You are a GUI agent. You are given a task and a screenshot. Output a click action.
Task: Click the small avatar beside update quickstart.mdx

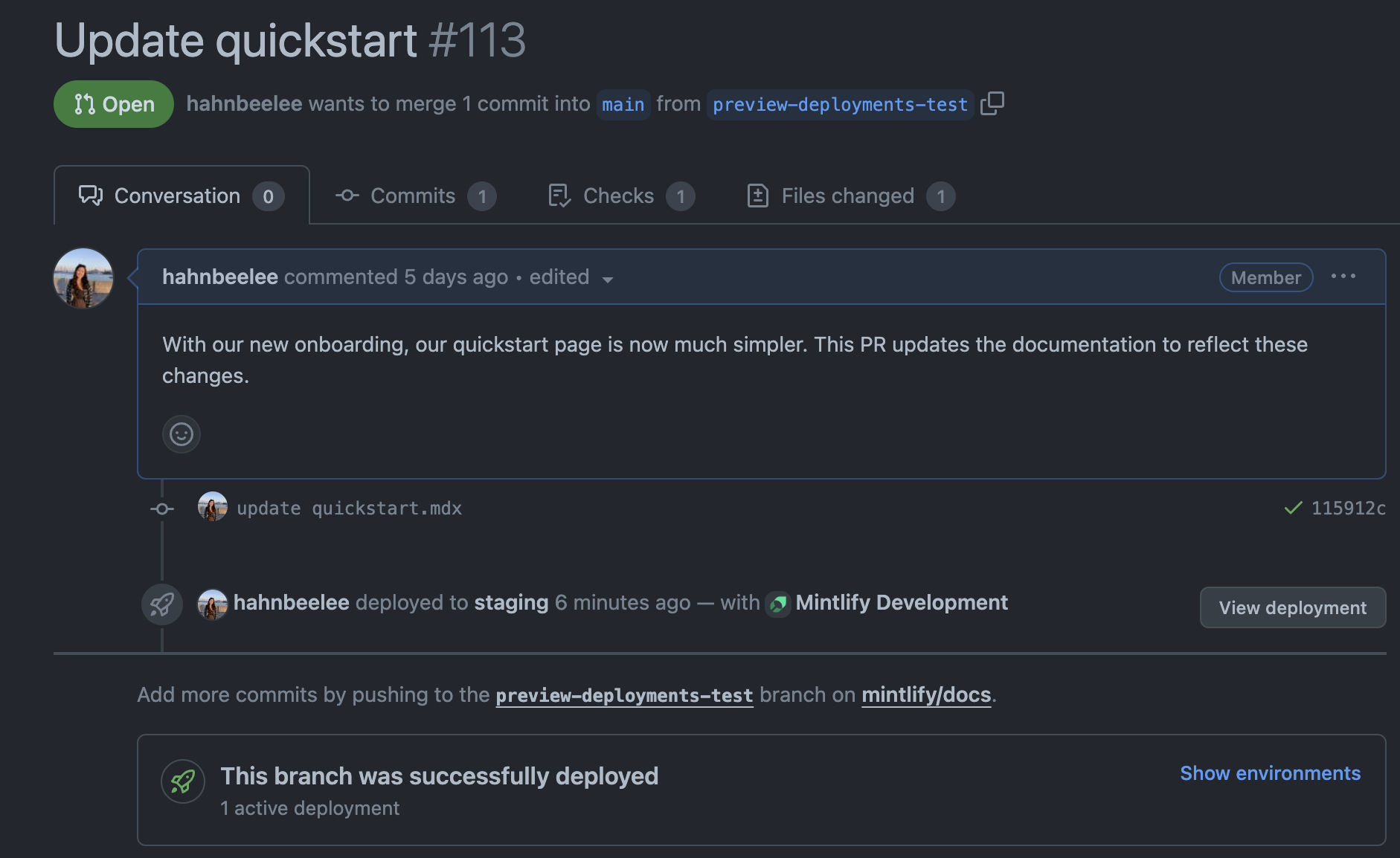(212, 507)
